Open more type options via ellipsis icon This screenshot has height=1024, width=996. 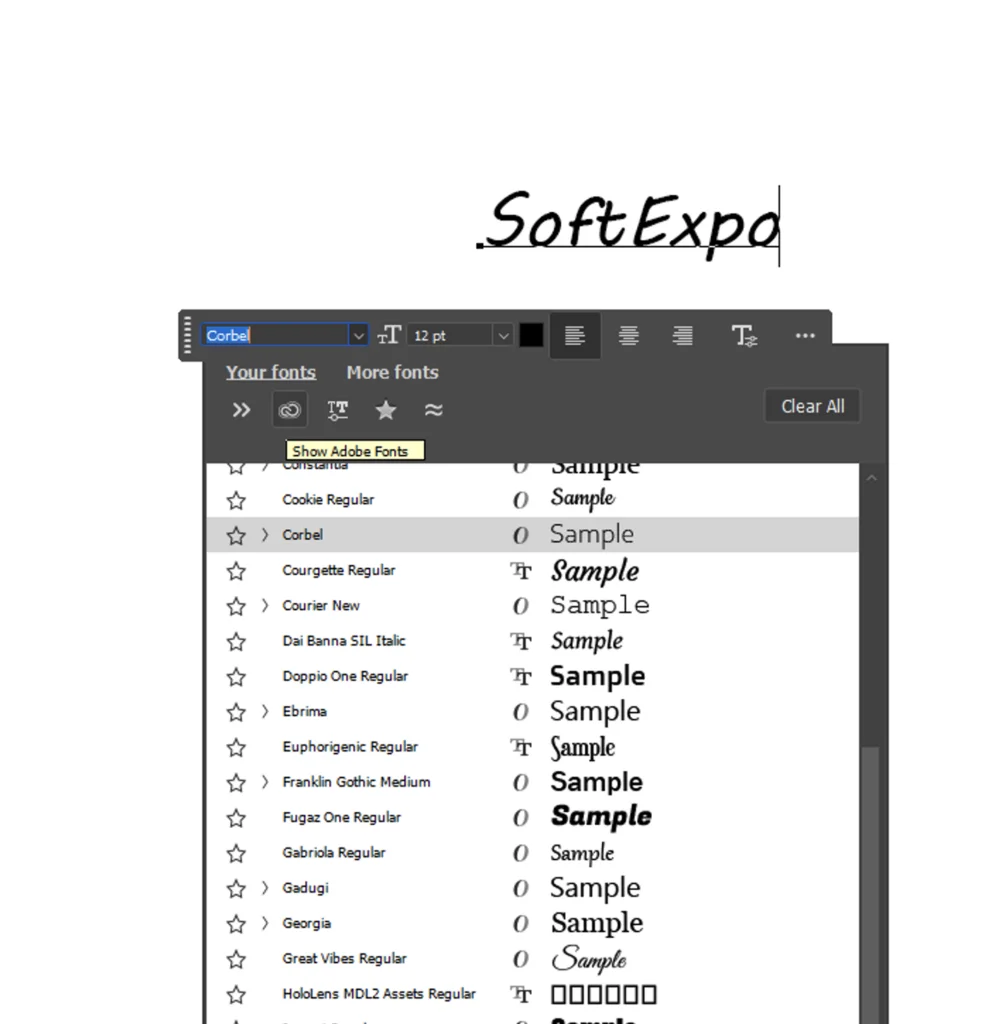tap(805, 335)
